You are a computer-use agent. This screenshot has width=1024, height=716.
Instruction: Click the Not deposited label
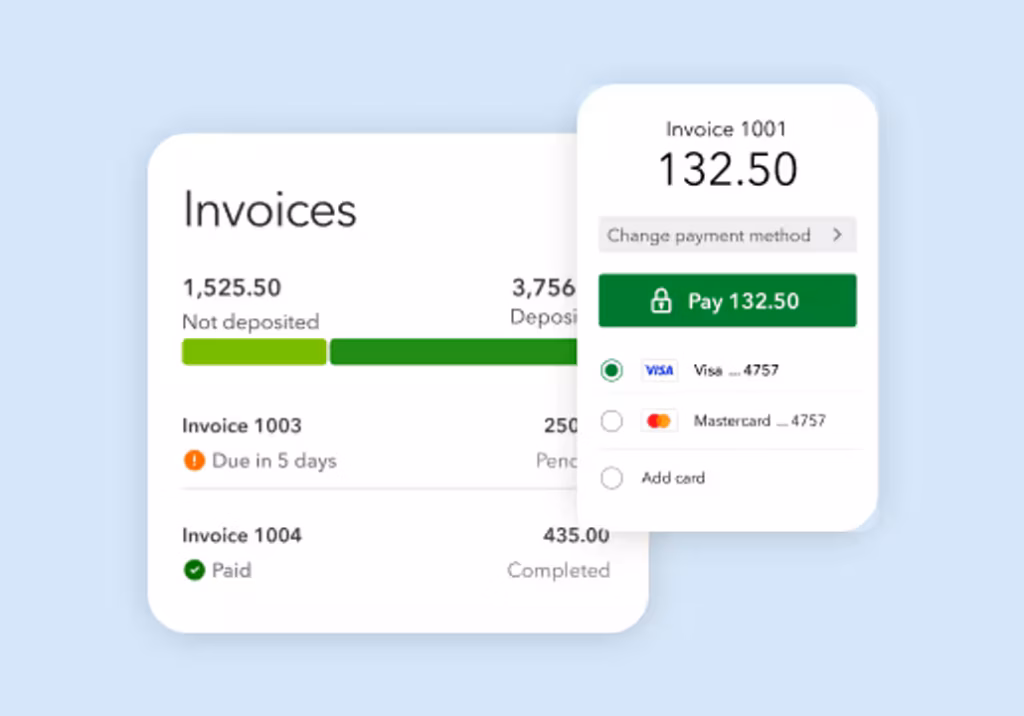[x=251, y=322]
